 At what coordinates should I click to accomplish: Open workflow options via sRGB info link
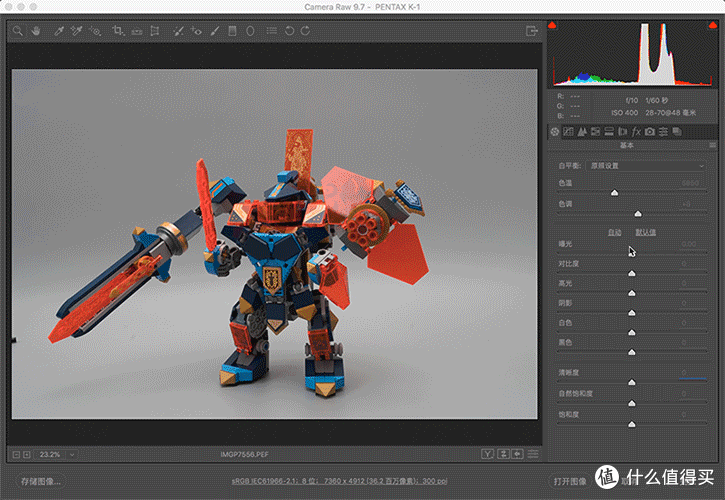point(339,481)
